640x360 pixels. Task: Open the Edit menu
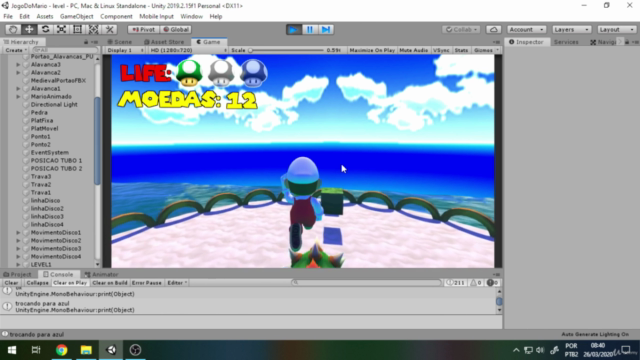click(x=24, y=17)
